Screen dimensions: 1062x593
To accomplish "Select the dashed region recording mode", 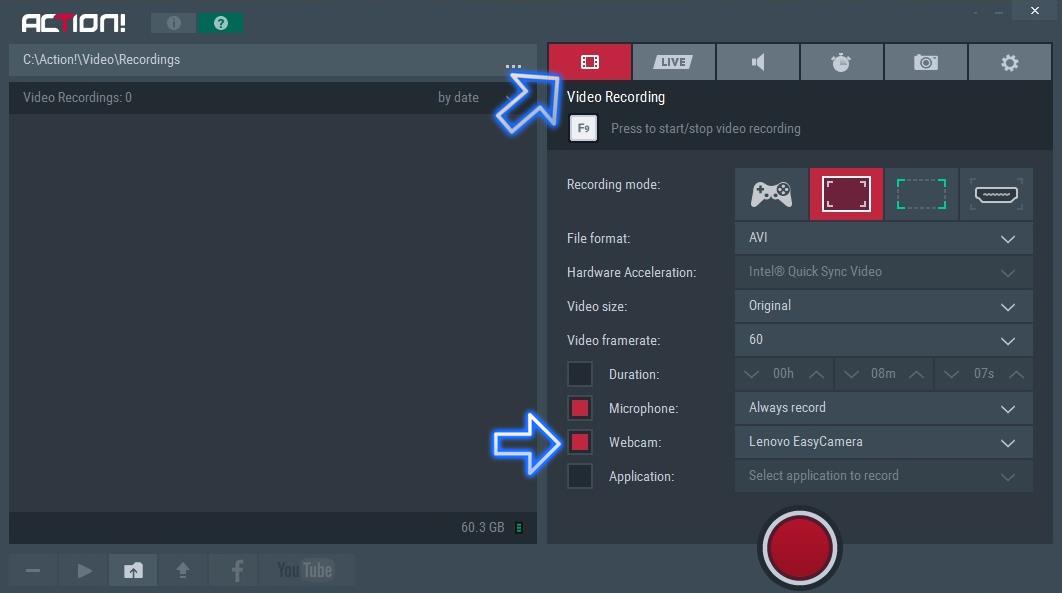I will click(x=921, y=193).
